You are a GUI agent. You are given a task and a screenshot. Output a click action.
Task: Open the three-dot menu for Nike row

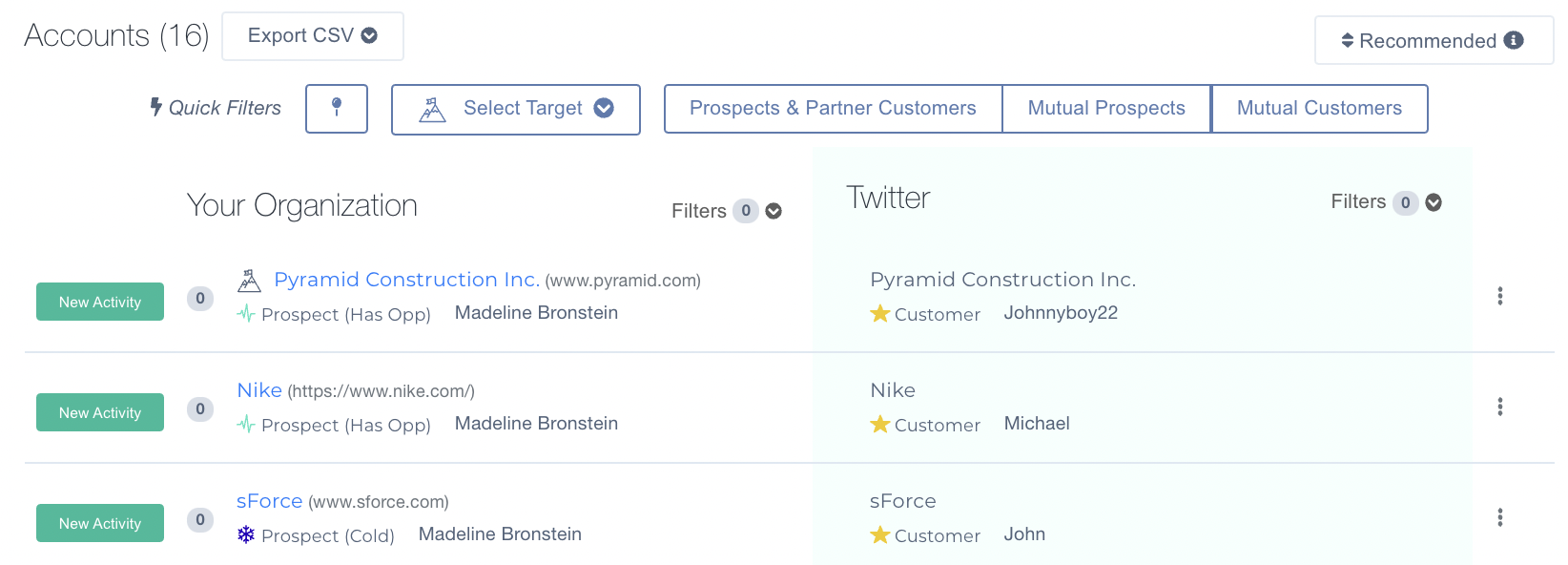pos(1499,407)
